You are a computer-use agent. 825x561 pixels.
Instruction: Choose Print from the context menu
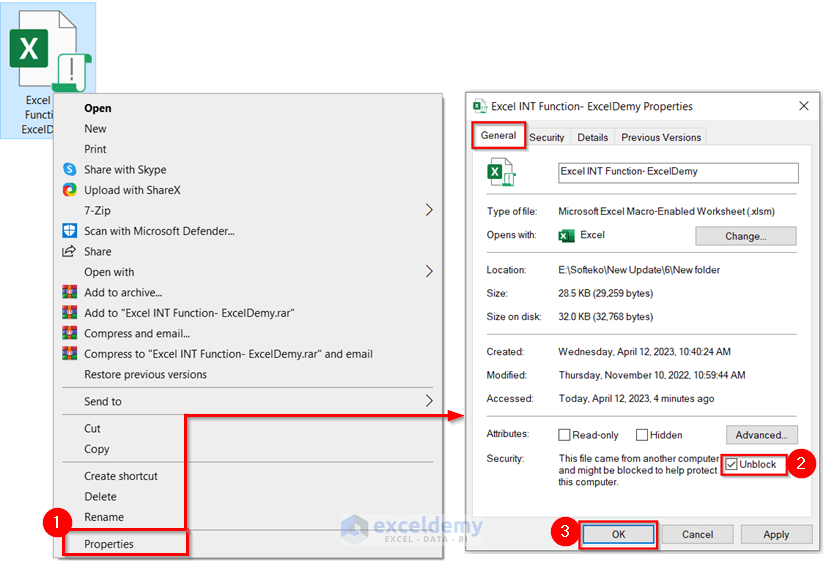point(95,149)
